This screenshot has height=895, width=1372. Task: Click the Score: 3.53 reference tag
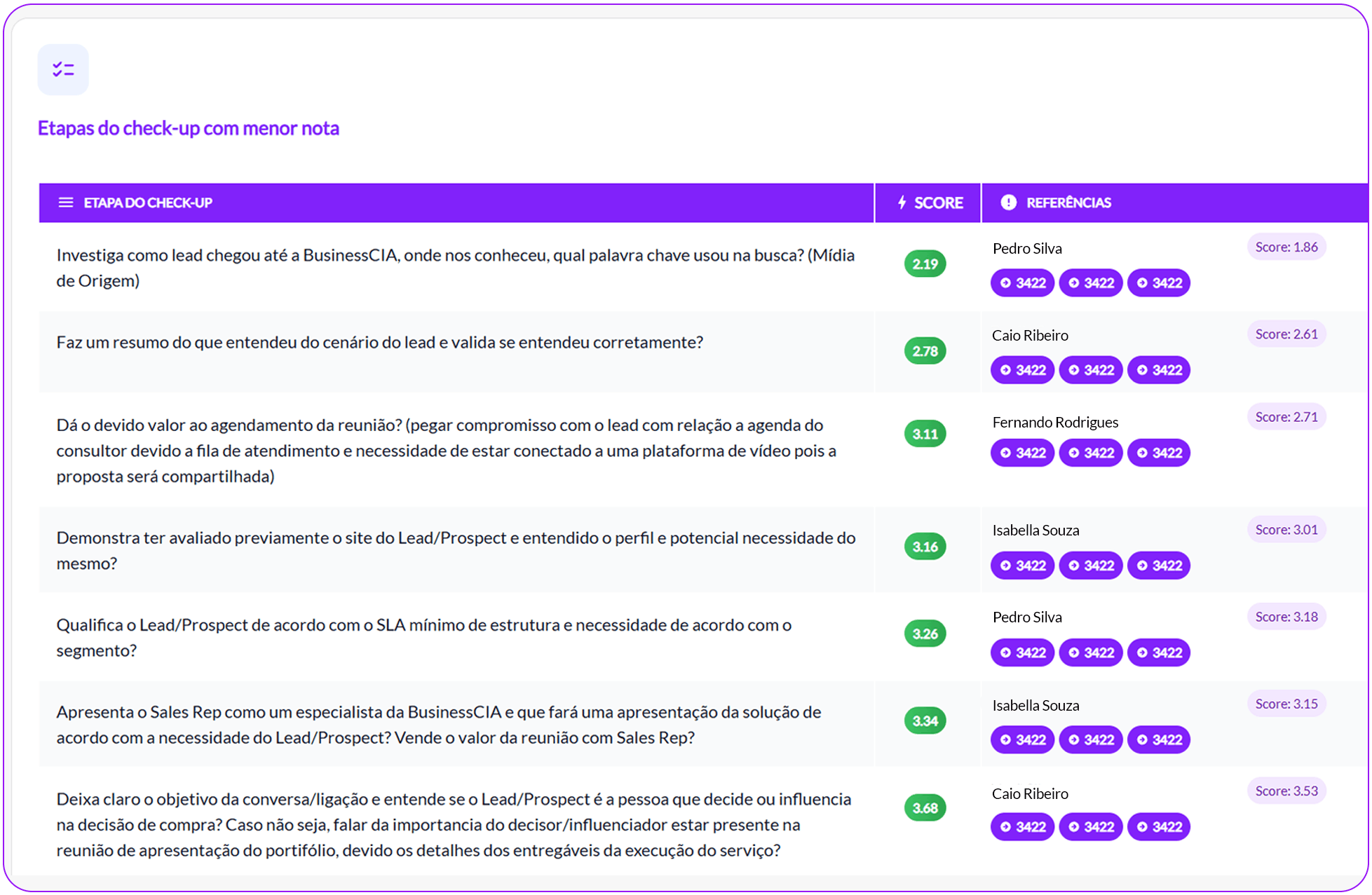tap(1286, 791)
